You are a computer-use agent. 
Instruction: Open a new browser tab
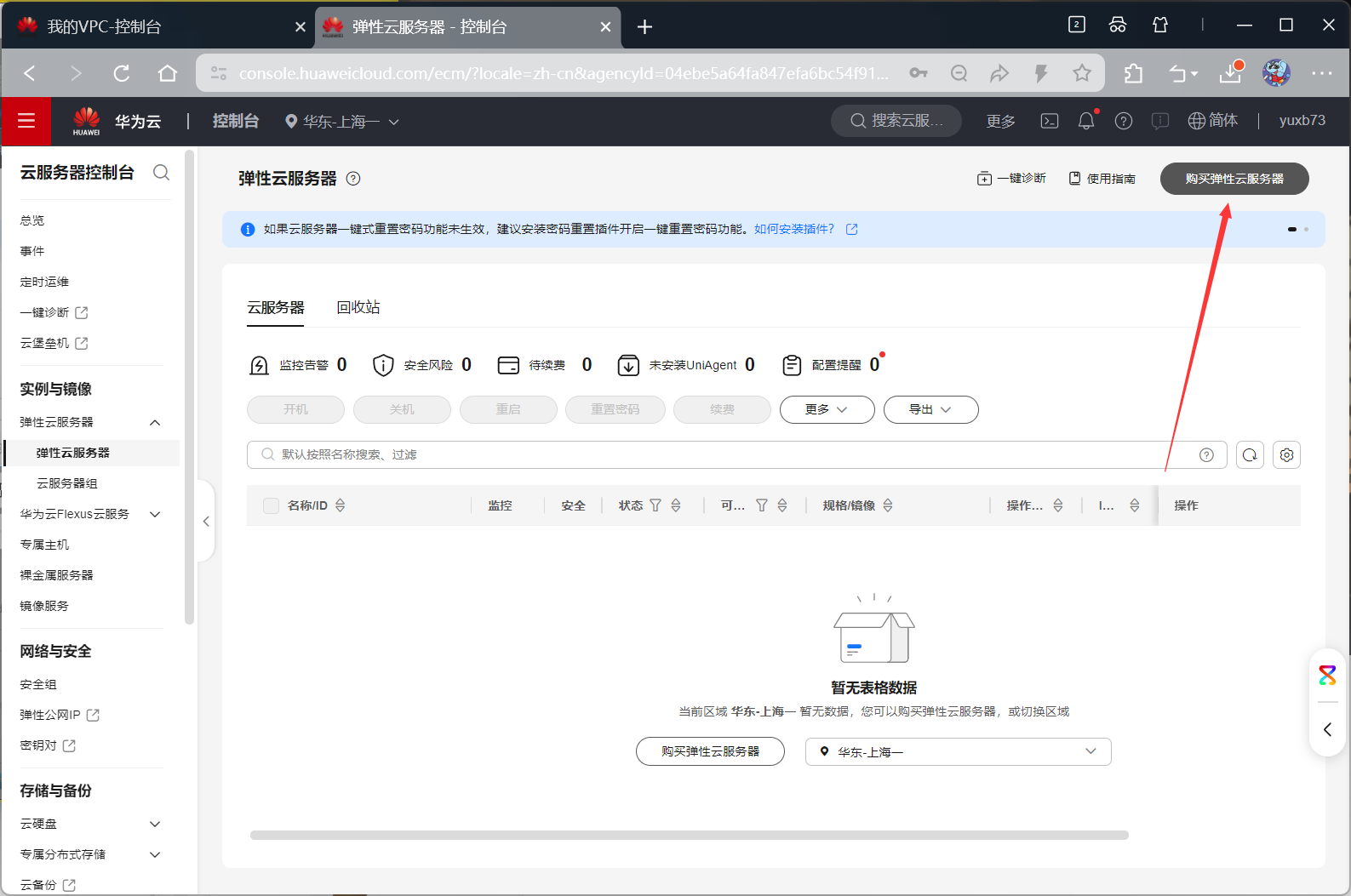click(644, 27)
